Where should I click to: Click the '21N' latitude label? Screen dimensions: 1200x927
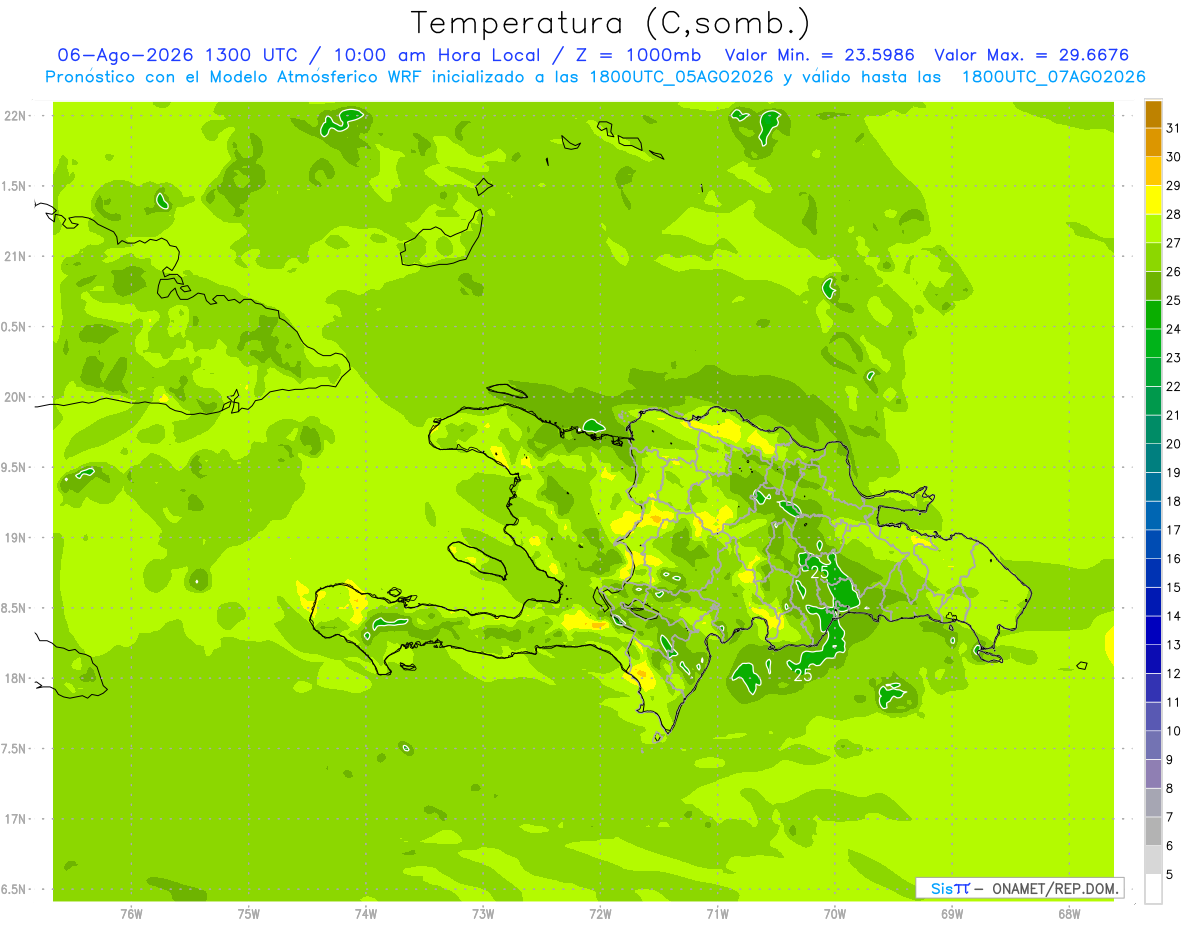[x=16, y=257]
